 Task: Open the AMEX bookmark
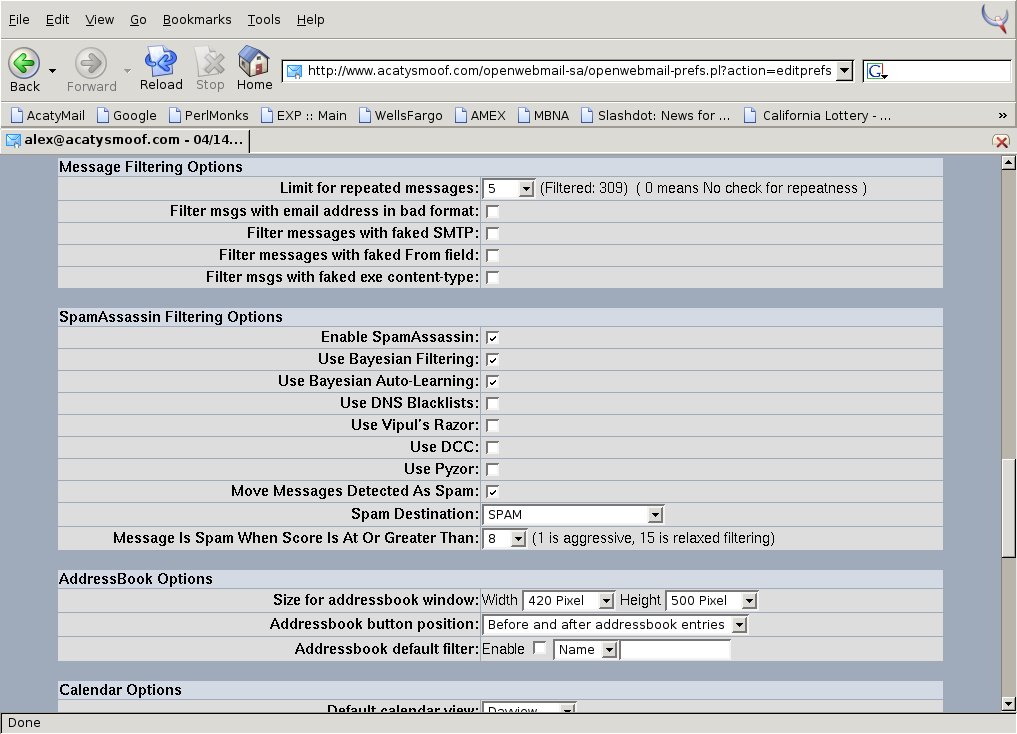click(480, 115)
